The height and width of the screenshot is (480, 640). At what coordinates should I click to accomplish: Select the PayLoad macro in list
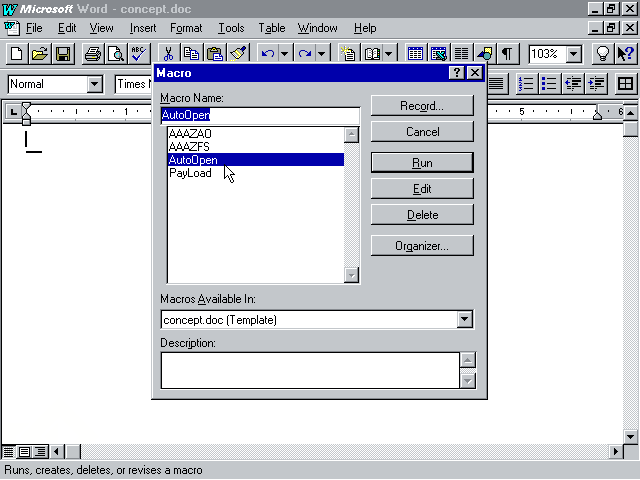point(256,173)
